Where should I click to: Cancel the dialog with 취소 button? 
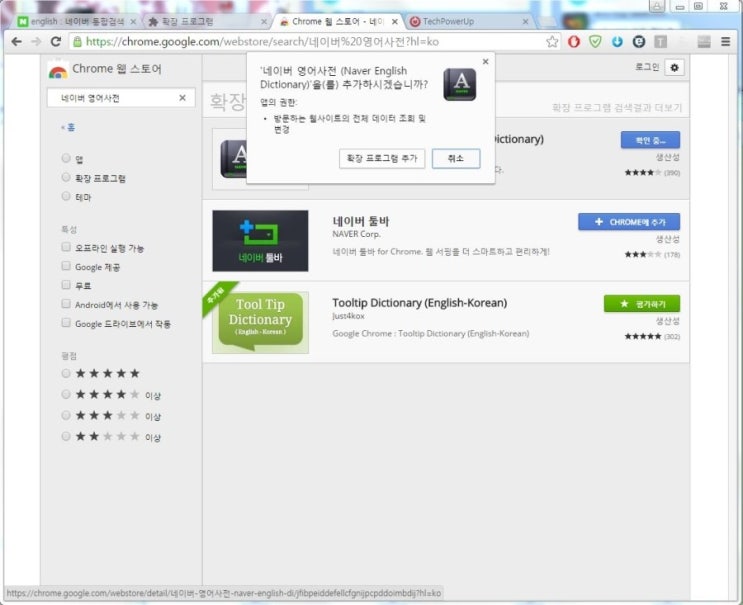coord(456,158)
